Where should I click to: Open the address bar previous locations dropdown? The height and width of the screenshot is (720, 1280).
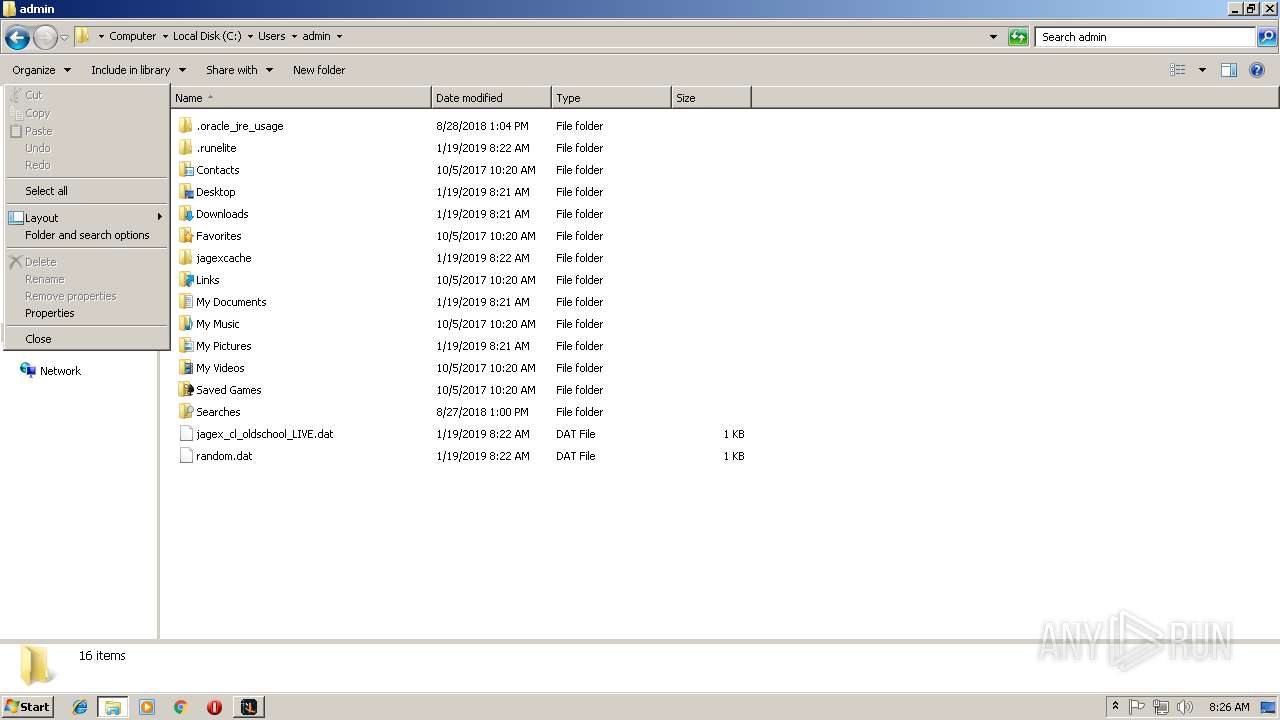[x=993, y=37]
